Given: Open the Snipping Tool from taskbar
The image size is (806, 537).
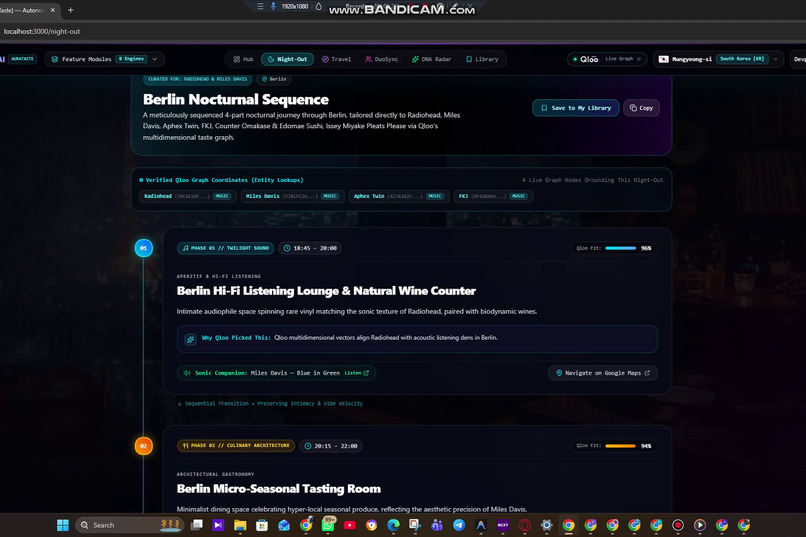Looking at the screenshot, I should [415, 525].
